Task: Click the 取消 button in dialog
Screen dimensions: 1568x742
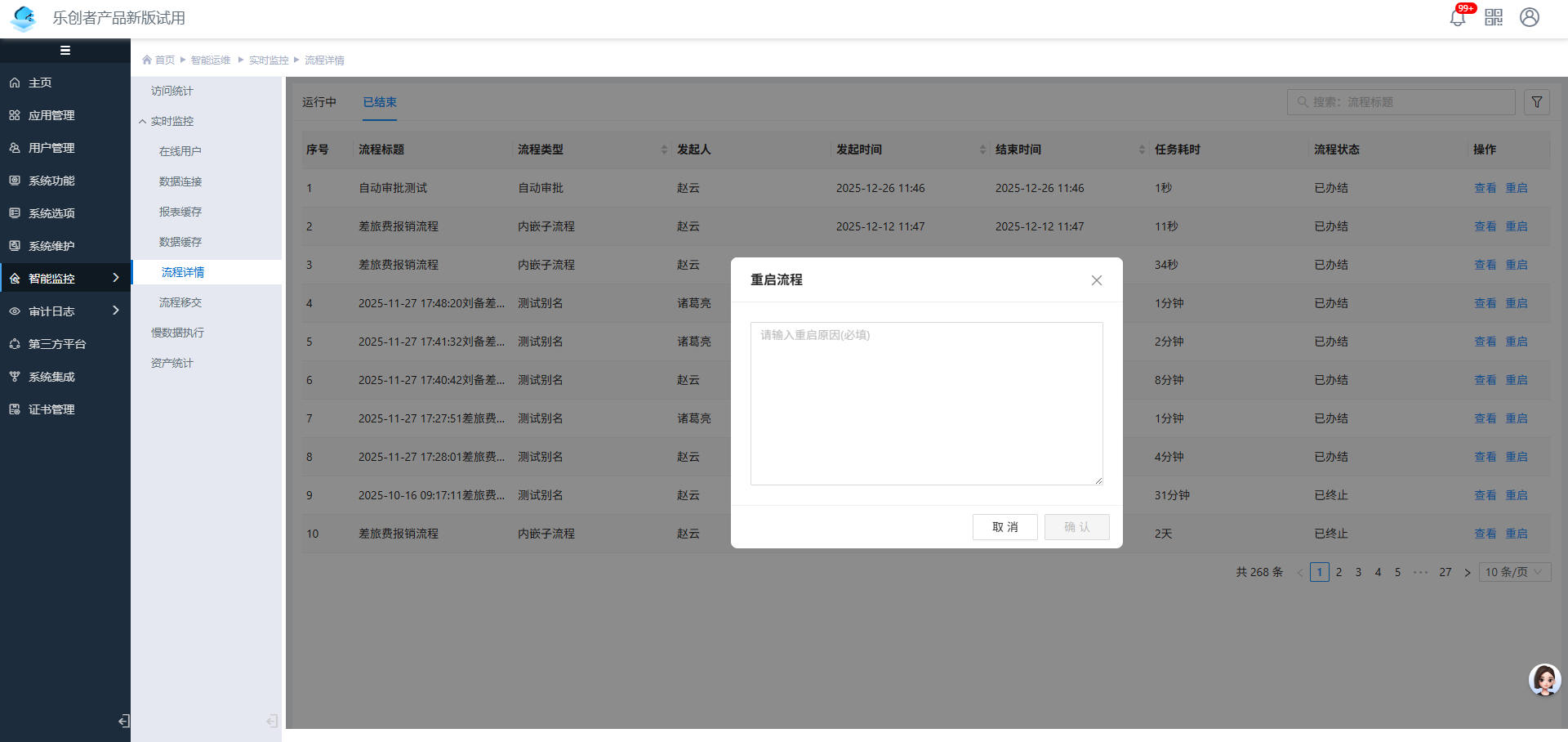Action: (1004, 527)
